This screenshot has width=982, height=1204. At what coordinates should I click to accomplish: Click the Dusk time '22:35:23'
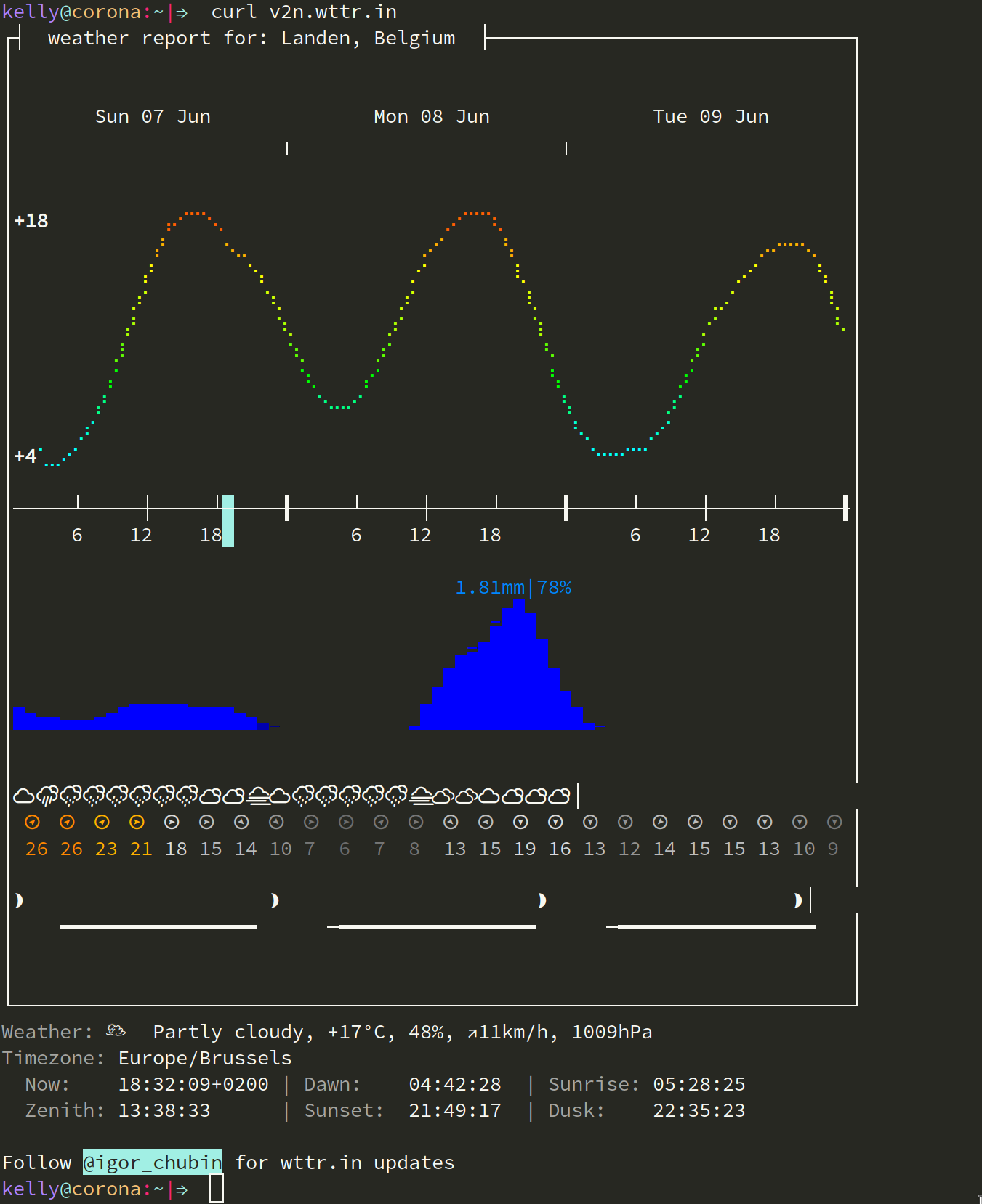tap(699, 1110)
